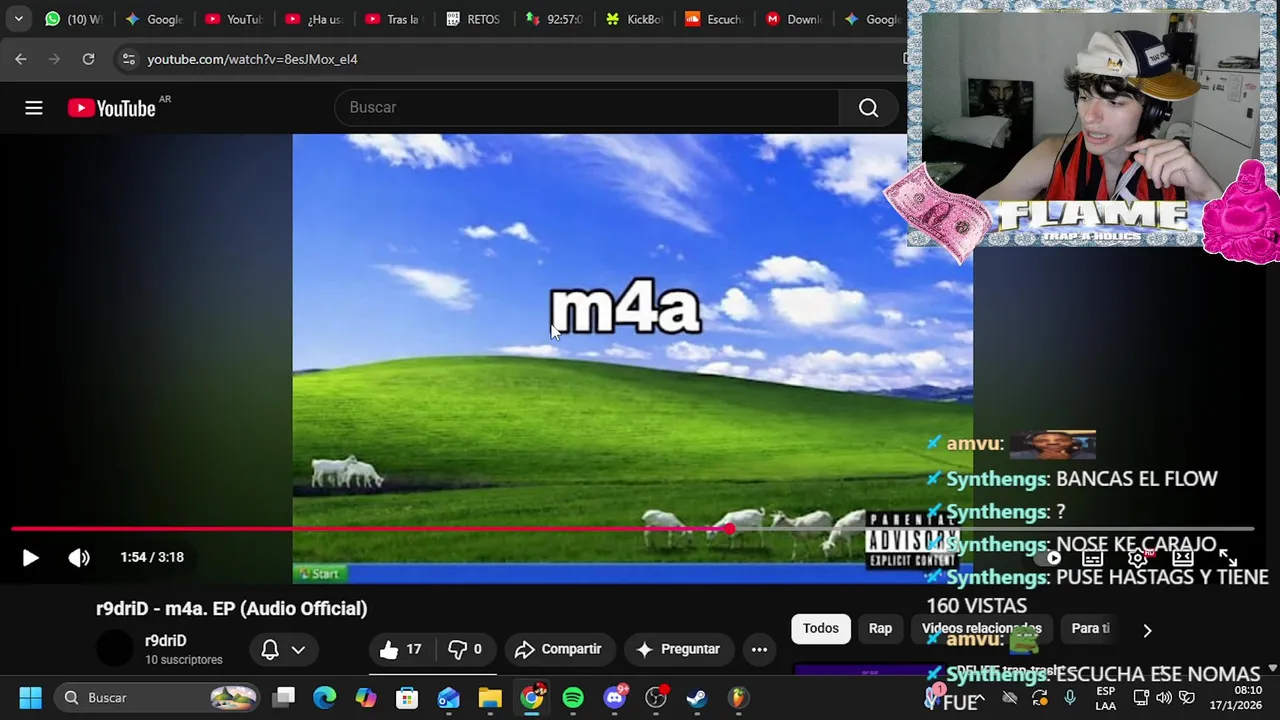Screen dimensions: 1280x720
Task: Open the r9driD channel name link
Action: tap(165, 641)
